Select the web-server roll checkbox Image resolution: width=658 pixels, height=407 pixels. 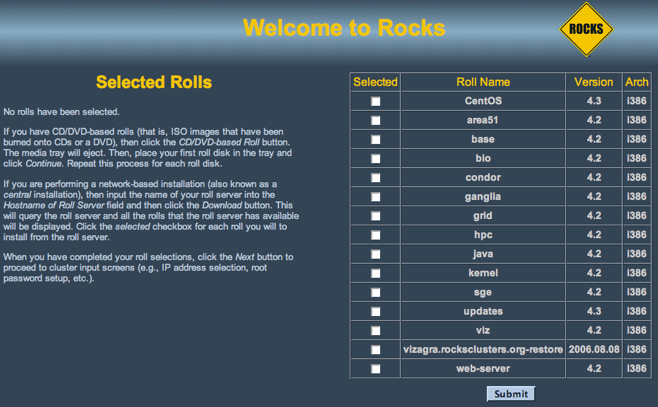[x=376, y=368]
